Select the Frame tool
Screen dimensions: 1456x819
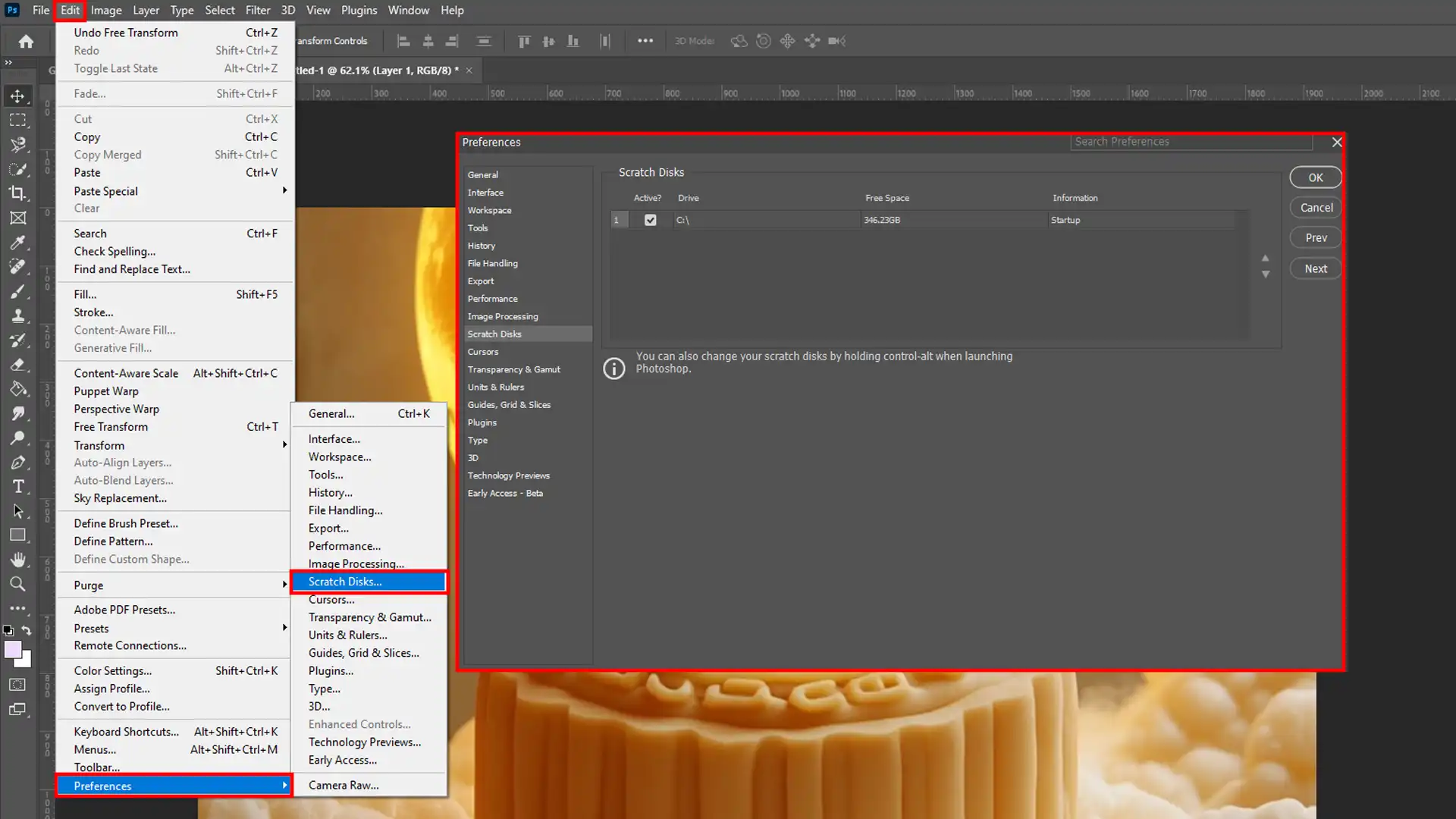click(x=17, y=218)
